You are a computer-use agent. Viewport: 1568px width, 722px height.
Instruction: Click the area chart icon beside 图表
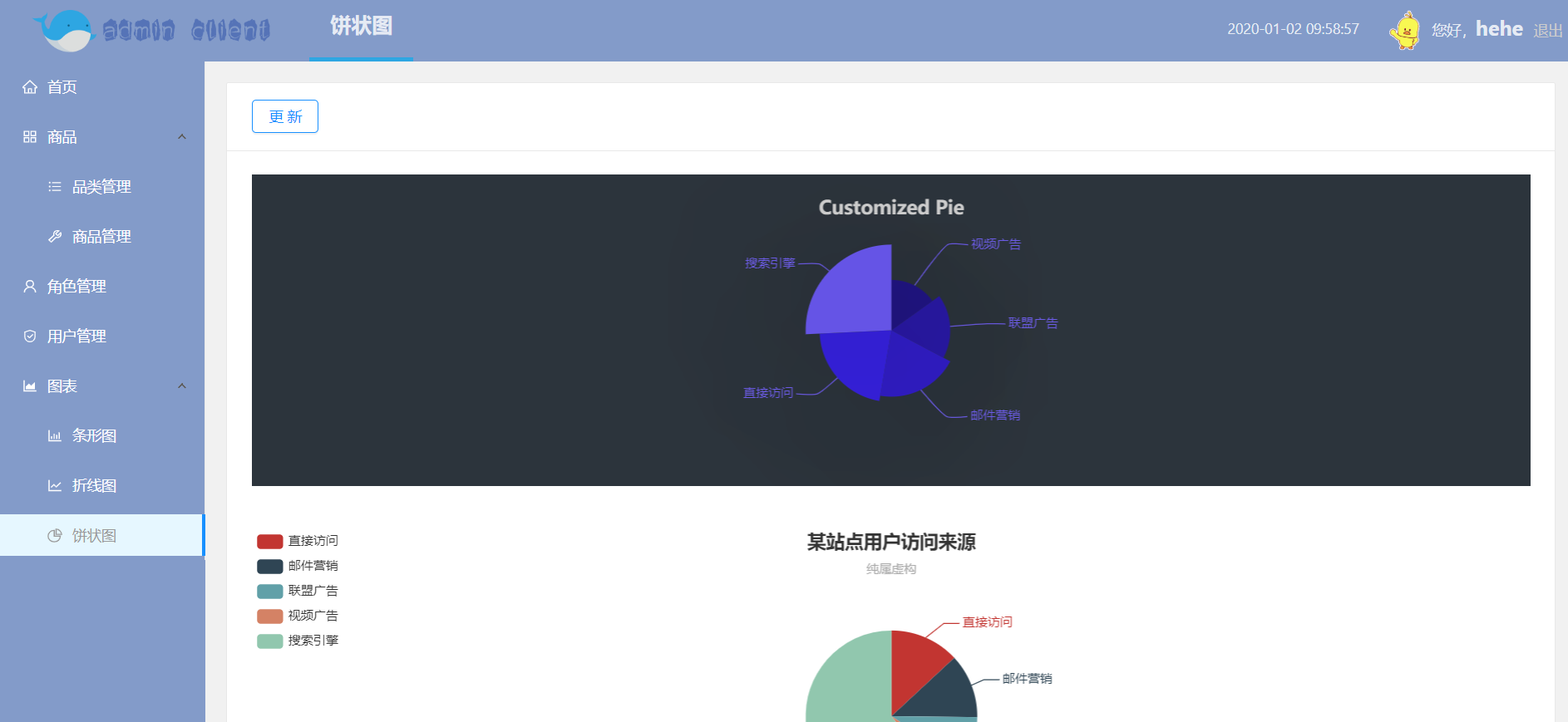click(30, 386)
